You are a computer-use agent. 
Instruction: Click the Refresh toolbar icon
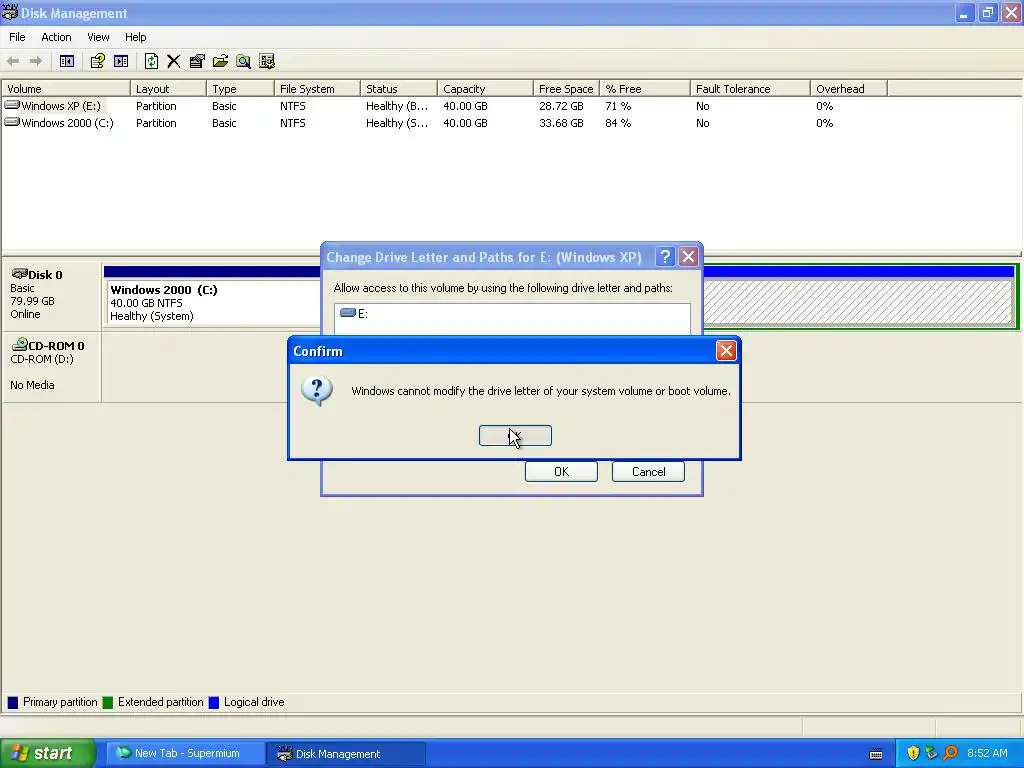[x=151, y=61]
